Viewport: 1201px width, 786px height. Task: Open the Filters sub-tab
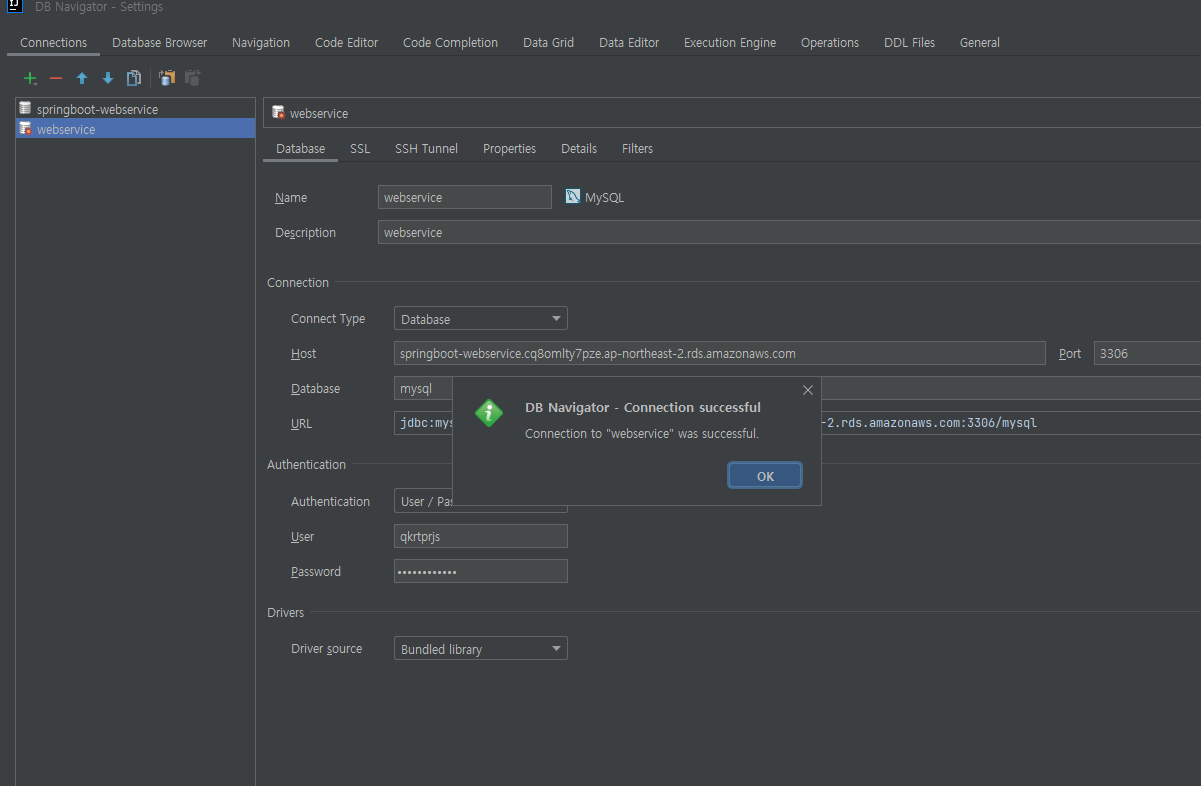[x=637, y=148]
